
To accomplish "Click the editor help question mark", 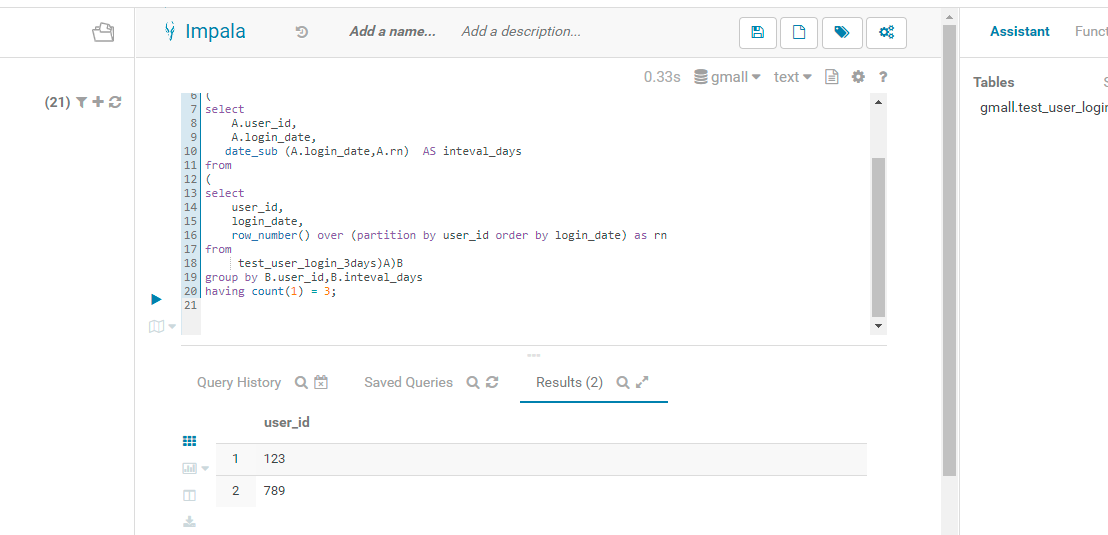I will pos(883,77).
